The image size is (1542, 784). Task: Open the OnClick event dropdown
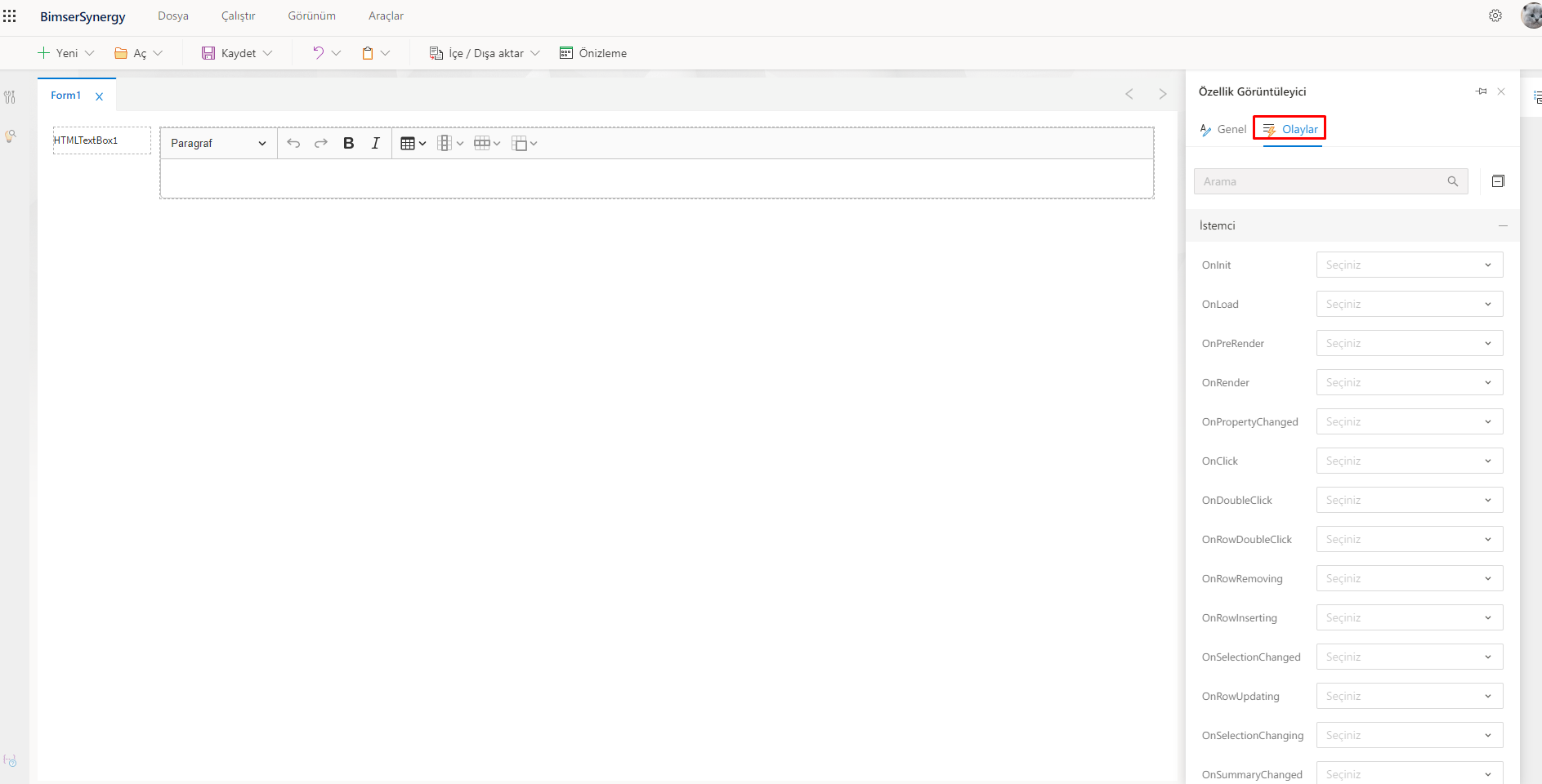click(1410, 461)
